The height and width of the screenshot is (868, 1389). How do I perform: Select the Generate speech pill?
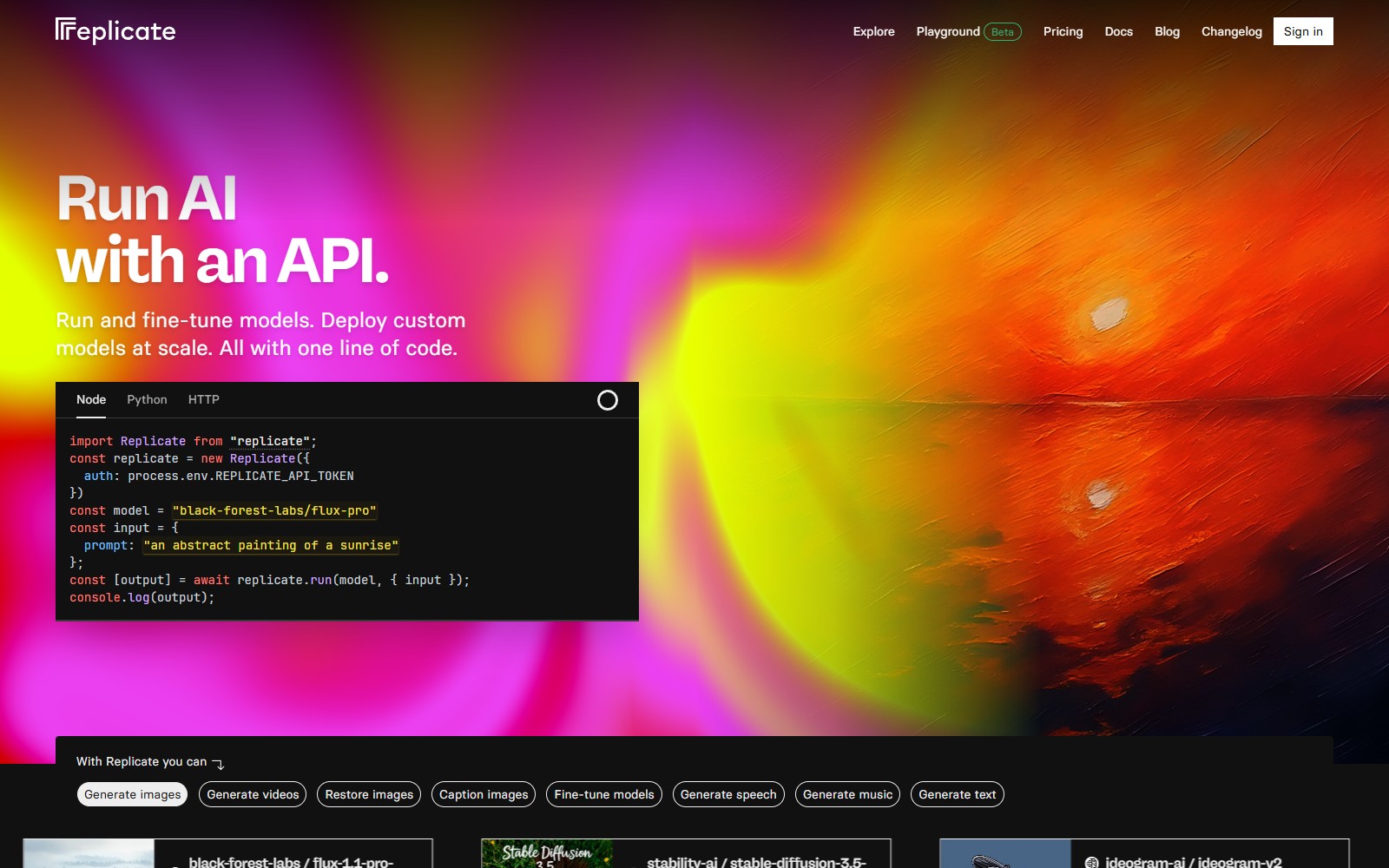728,794
